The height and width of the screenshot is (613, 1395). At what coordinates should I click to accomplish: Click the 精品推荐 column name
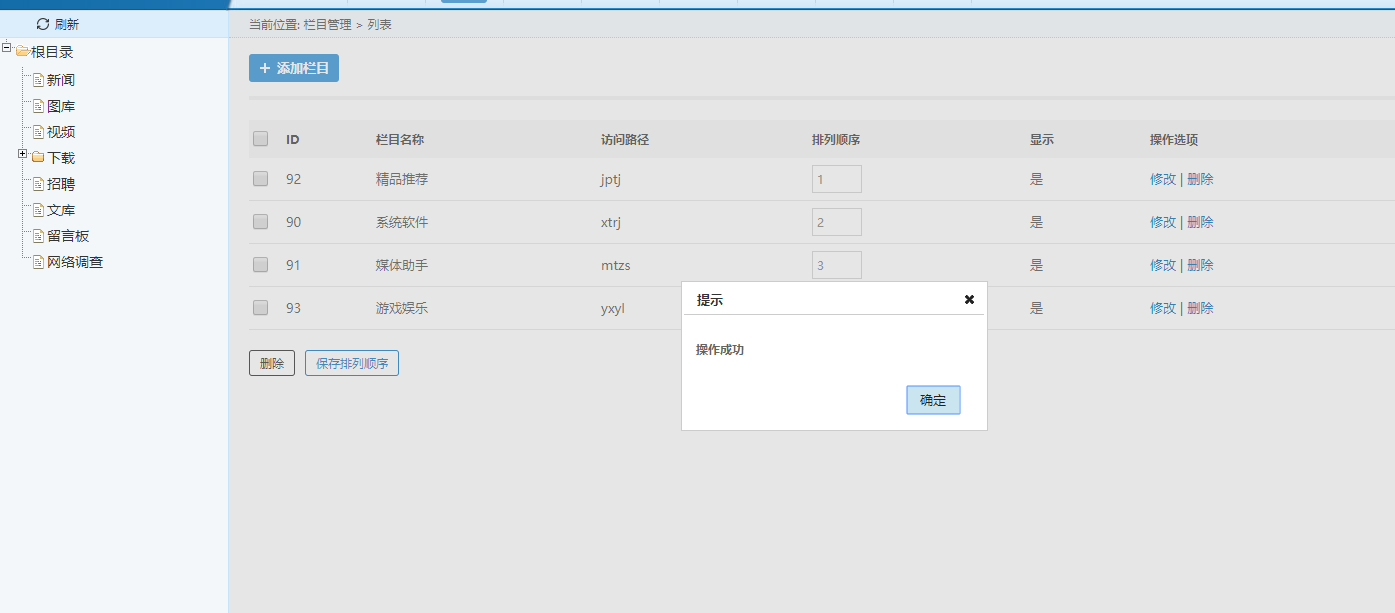(402, 179)
